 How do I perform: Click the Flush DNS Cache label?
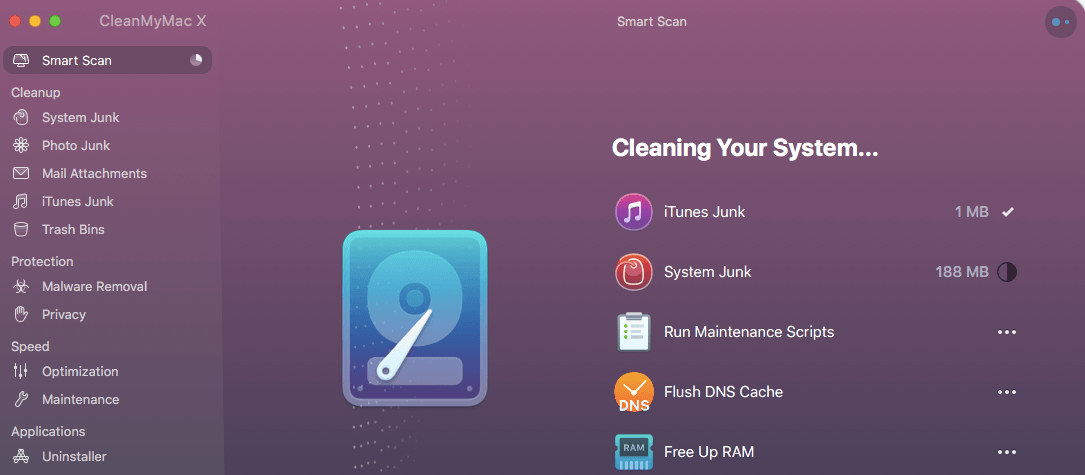pos(724,392)
